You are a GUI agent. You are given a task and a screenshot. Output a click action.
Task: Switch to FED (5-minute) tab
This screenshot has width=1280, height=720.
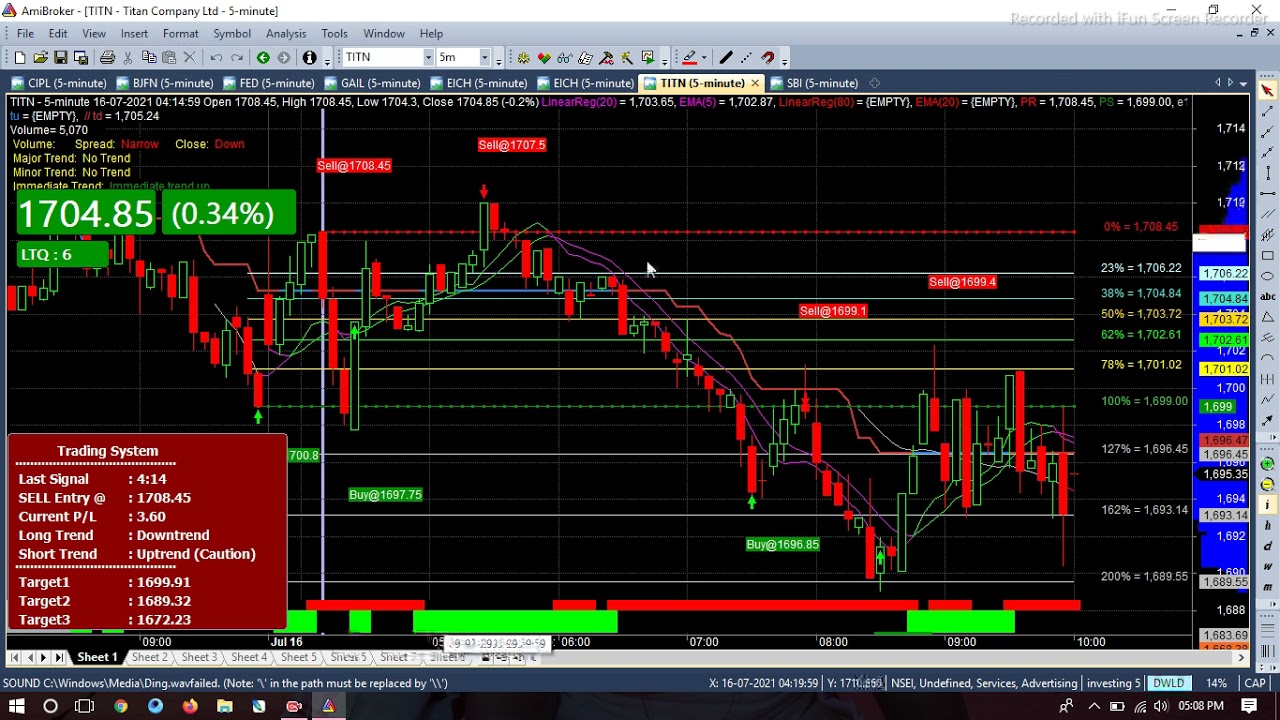coord(269,83)
